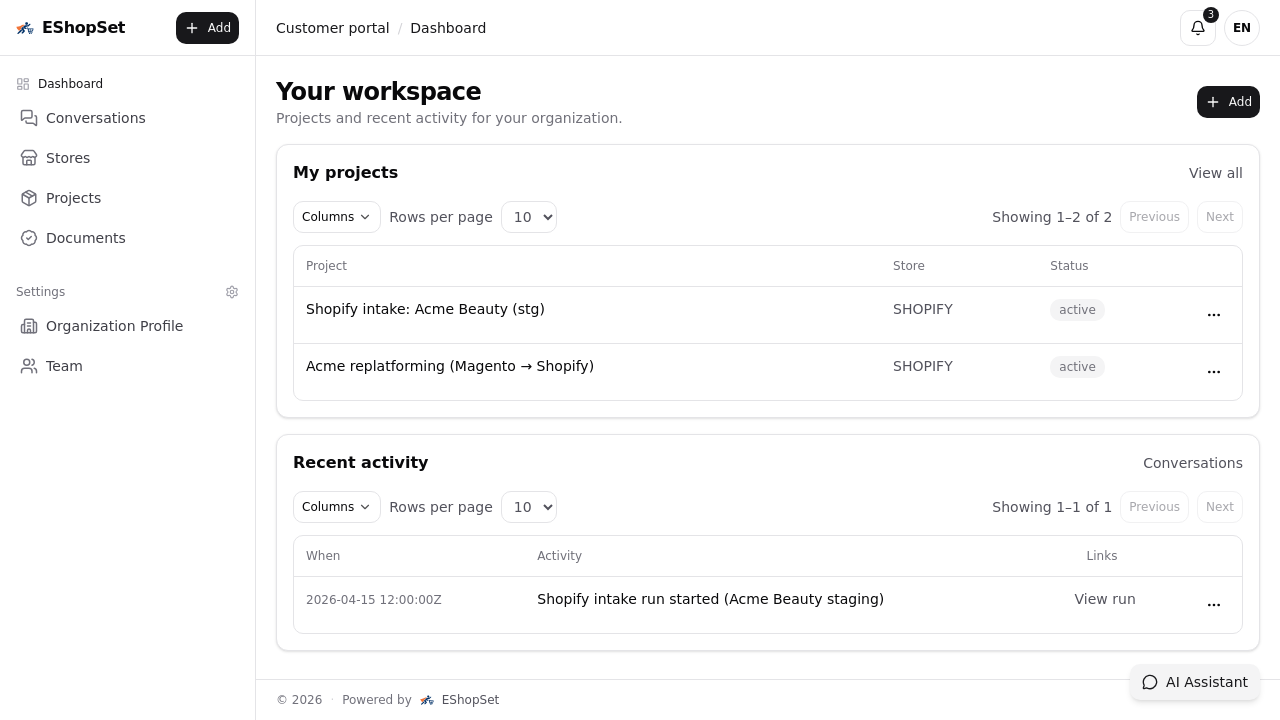Go to Dashboard in the sidebar
The width and height of the screenshot is (1280, 720).
70,84
